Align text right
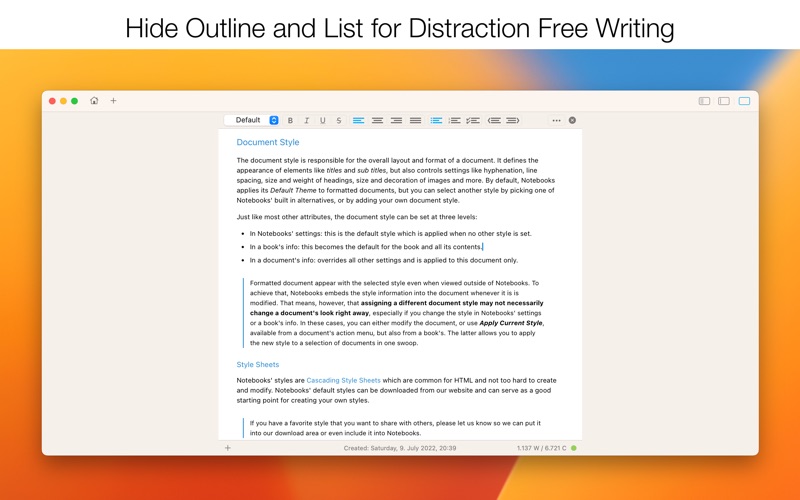This screenshot has width=800, height=500. tap(396, 120)
